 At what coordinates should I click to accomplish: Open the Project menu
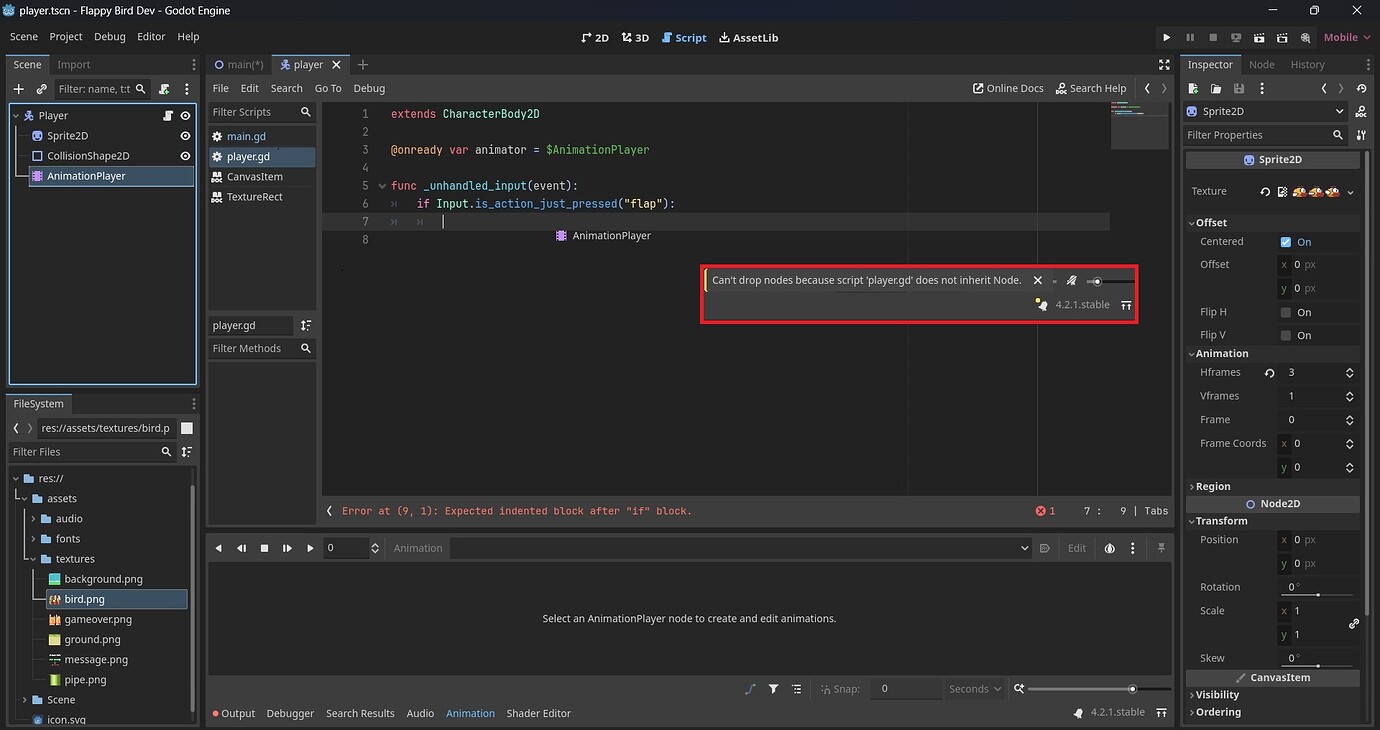coord(66,36)
